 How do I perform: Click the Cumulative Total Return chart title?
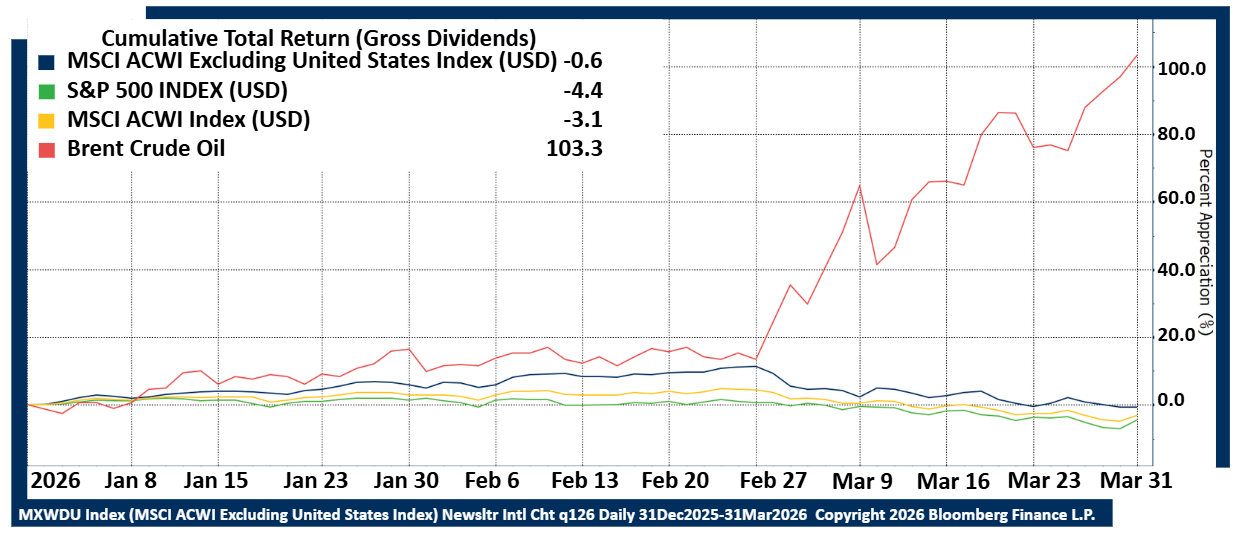coord(319,38)
